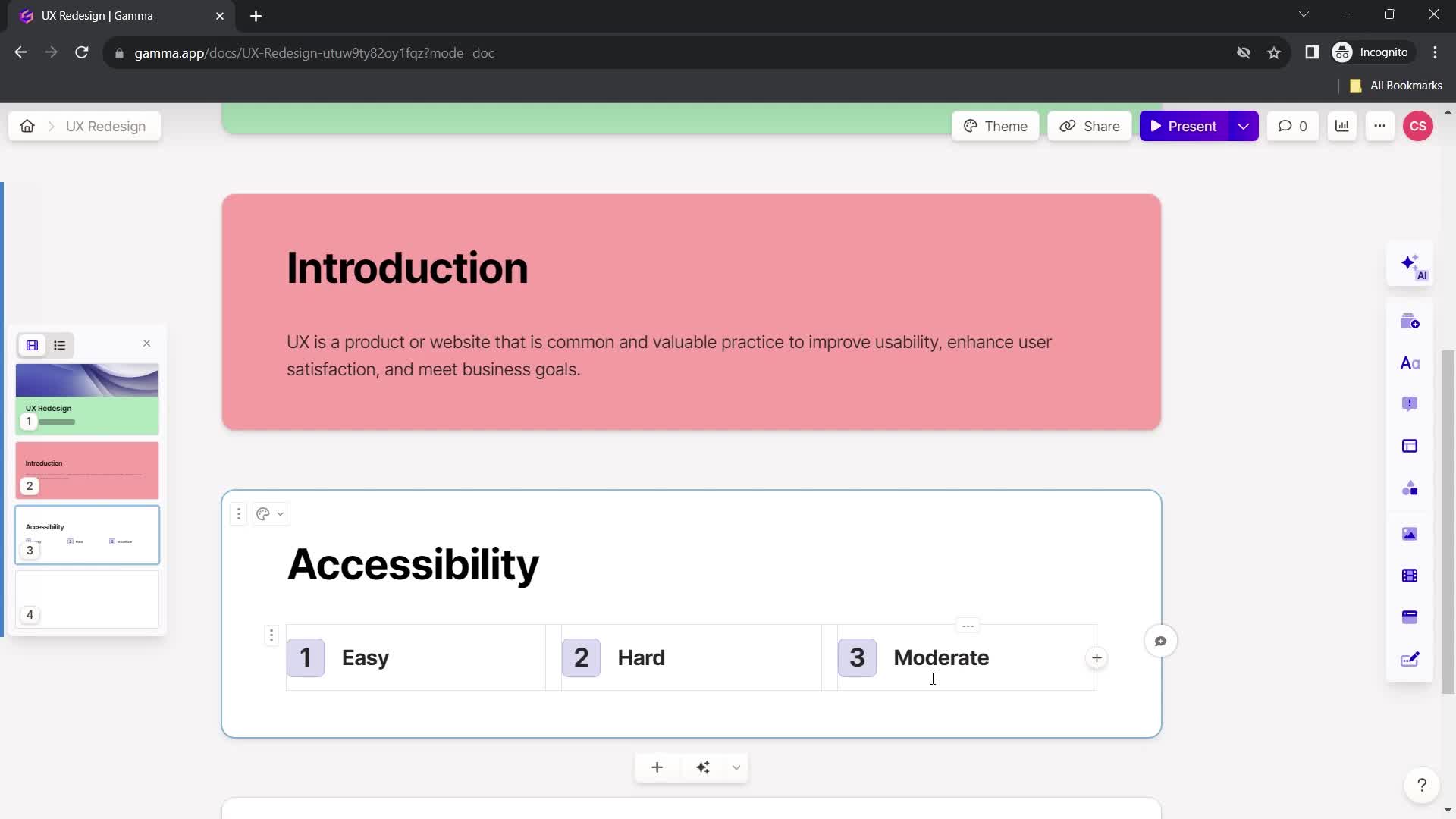
Task: Click the analytics chart icon
Action: tap(1344, 126)
